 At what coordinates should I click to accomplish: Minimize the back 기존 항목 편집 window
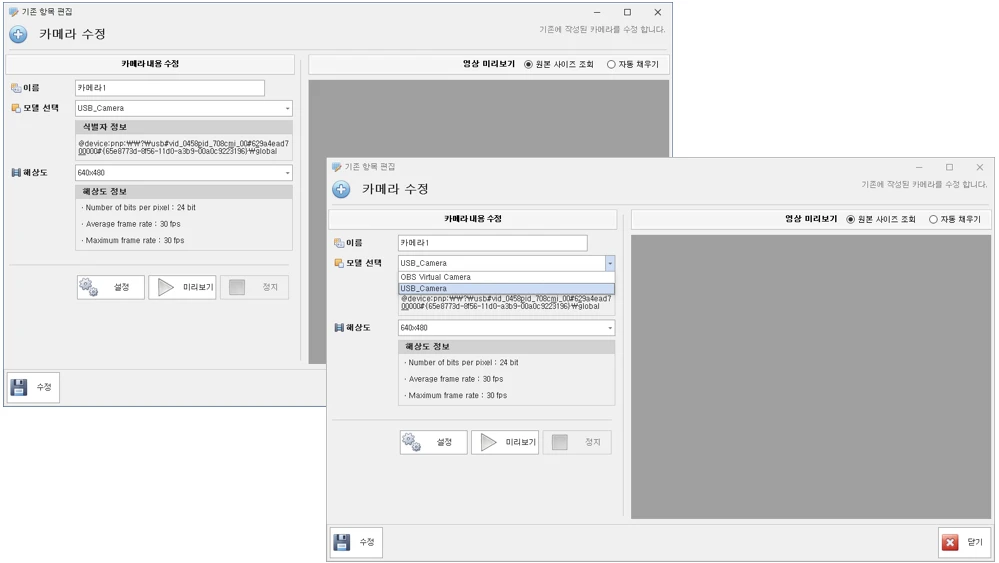pos(597,12)
